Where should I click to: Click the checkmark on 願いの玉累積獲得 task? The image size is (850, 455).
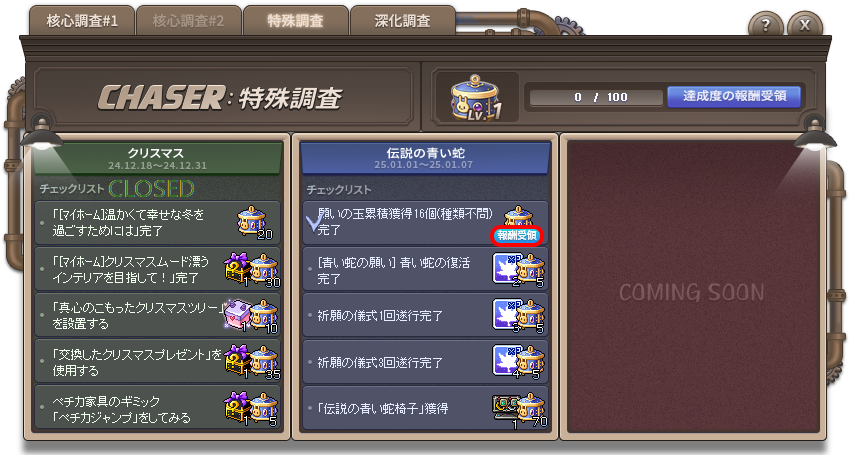coord(315,222)
